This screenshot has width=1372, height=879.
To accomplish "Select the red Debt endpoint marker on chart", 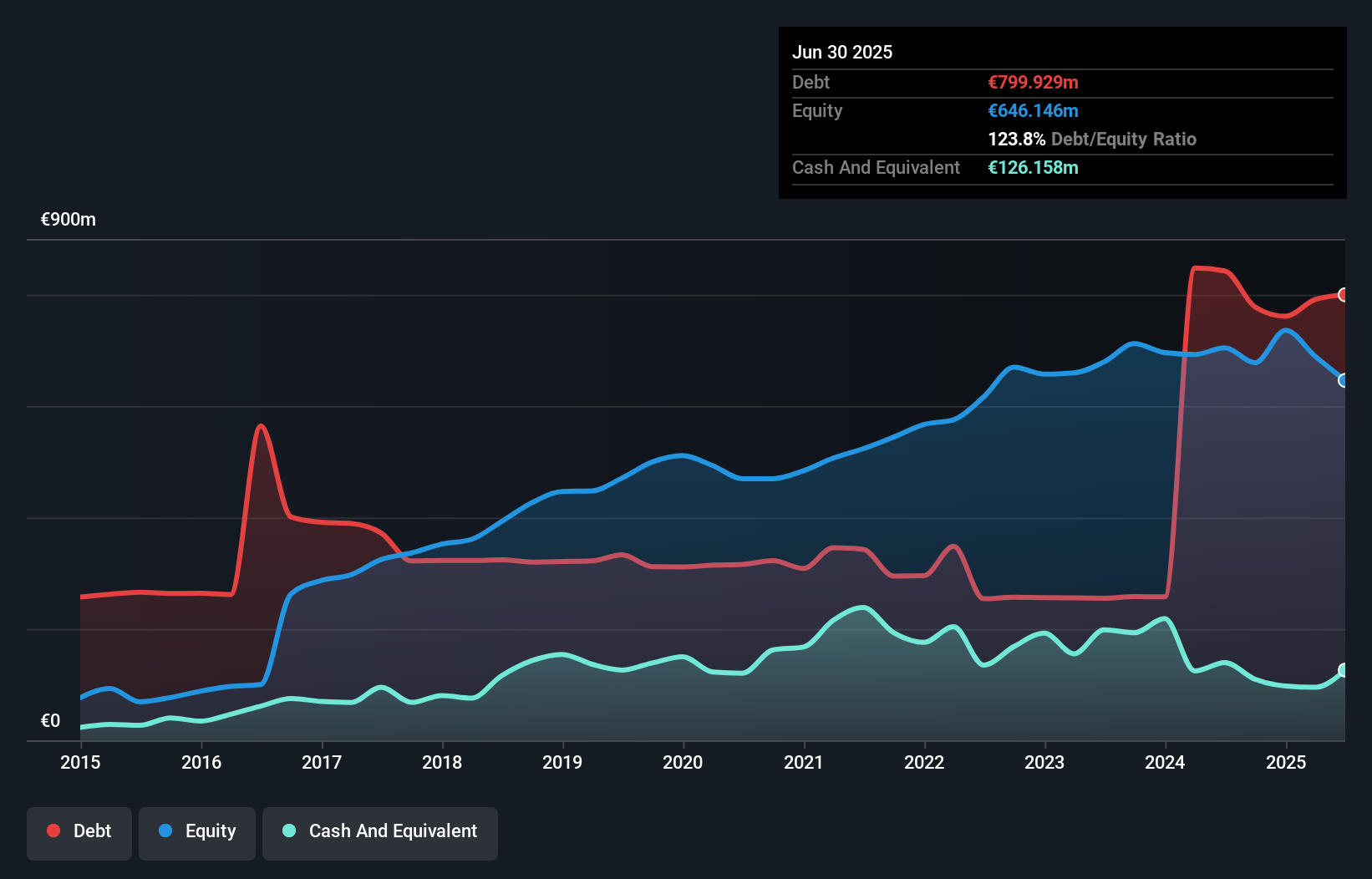I will 1344,295.
